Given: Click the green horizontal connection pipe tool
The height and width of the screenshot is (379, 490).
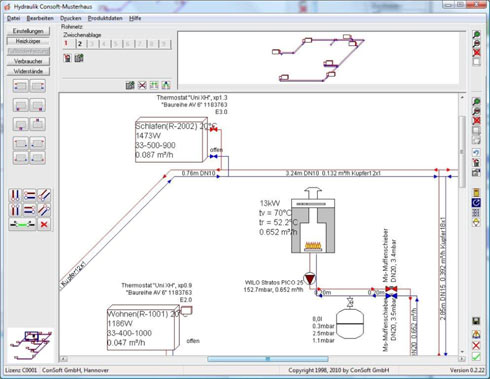Looking at the screenshot, I should [22, 224].
